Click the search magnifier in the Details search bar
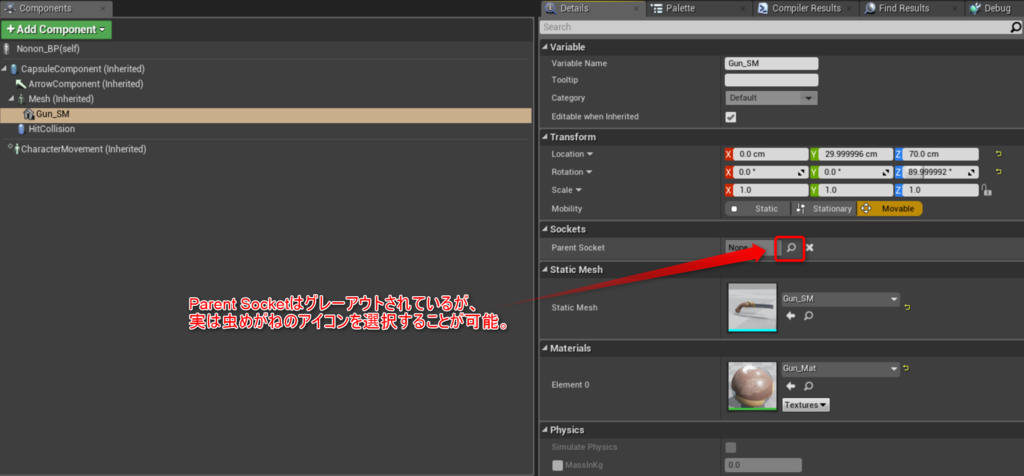Screen dimensions: 1024x476 click(x=1016, y=27)
